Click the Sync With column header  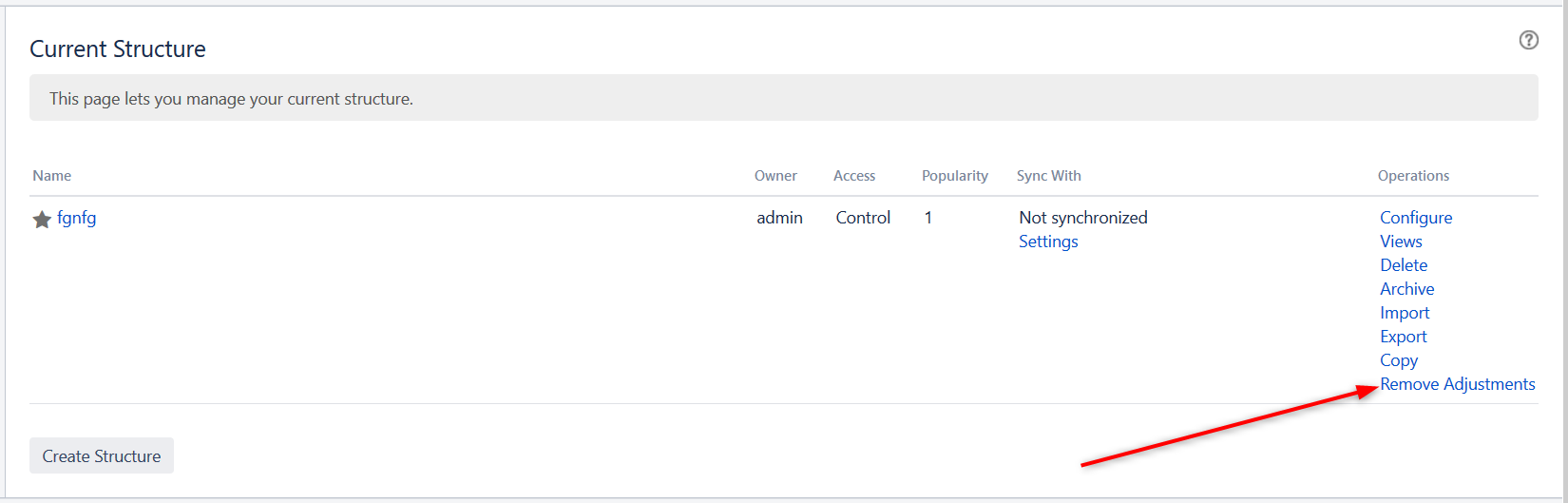pyautogui.click(x=1048, y=176)
